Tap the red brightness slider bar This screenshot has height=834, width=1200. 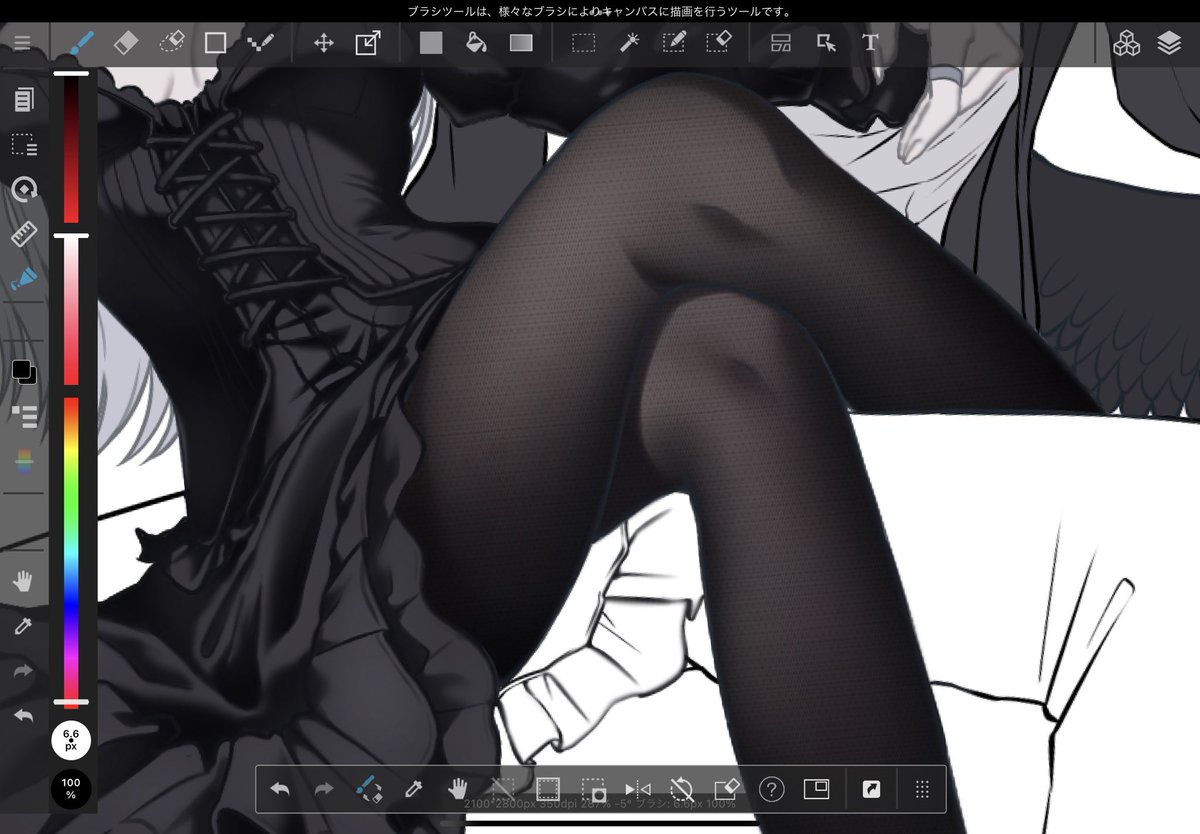tap(71, 150)
